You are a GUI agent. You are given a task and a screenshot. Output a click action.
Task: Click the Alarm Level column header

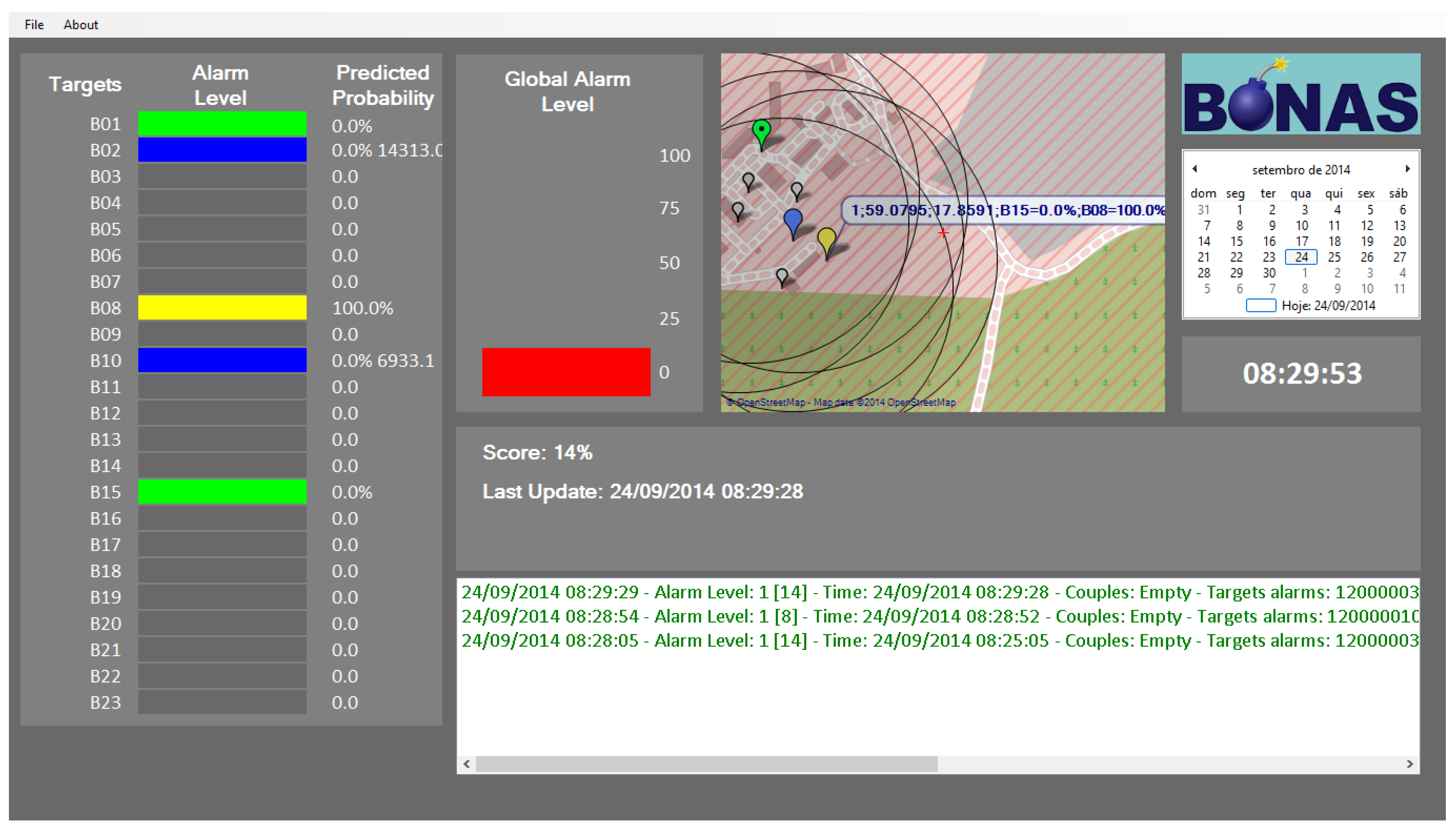pyautogui.click(x=221, y=85)
